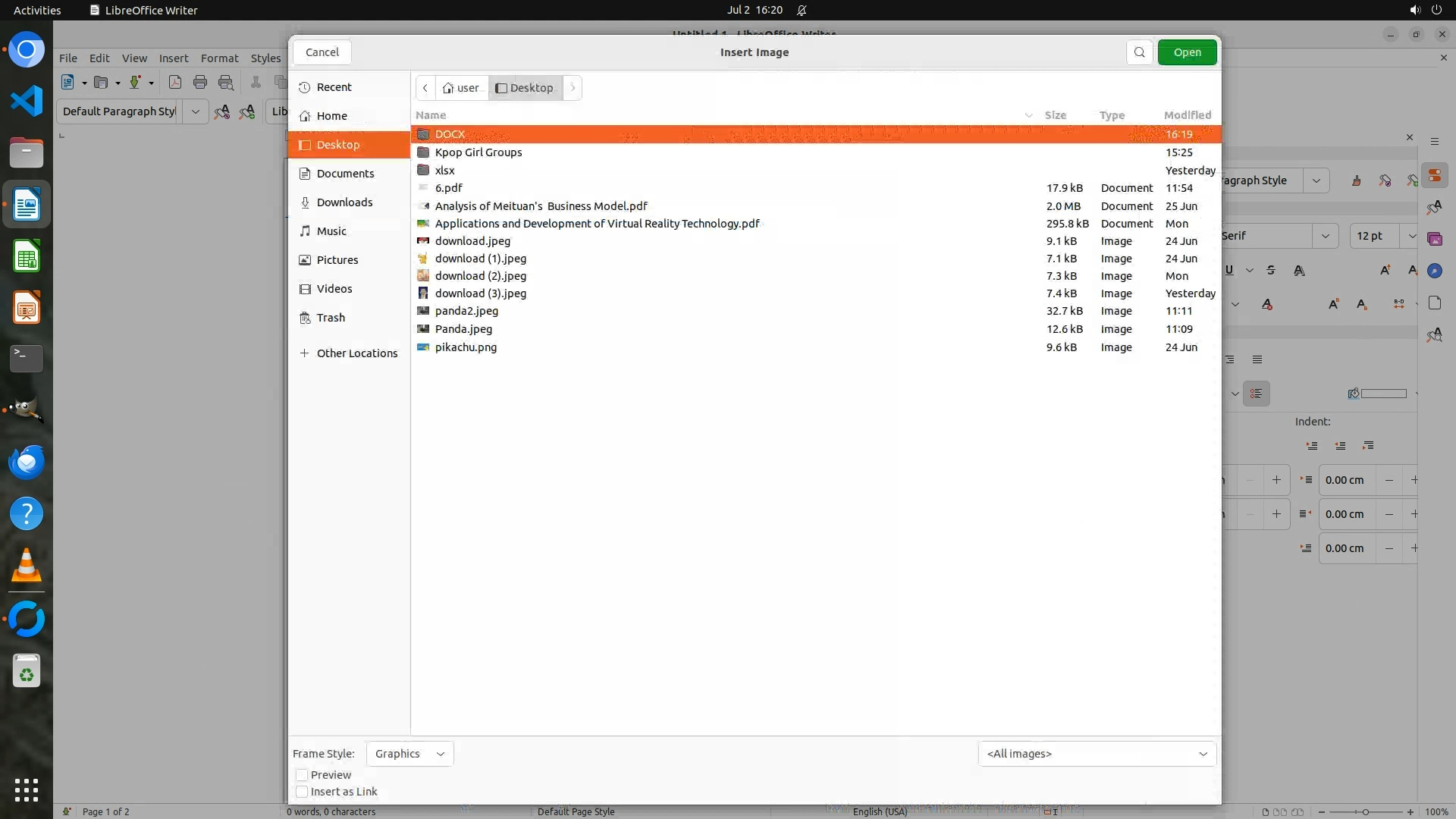Expand the All images file filter dropdown
Image resolution: width=1456 pixels, height=819 pixels.
[1097, 754]
